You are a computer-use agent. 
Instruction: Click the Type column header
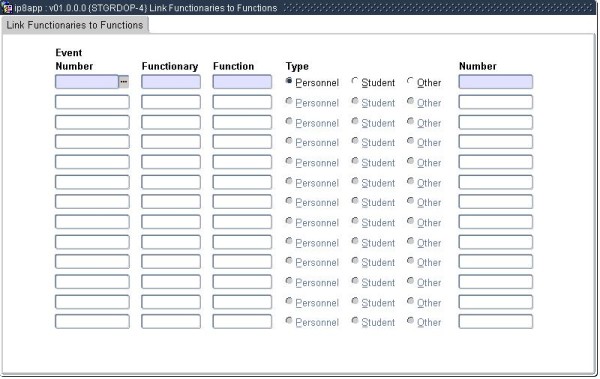[x=297, y=67]
